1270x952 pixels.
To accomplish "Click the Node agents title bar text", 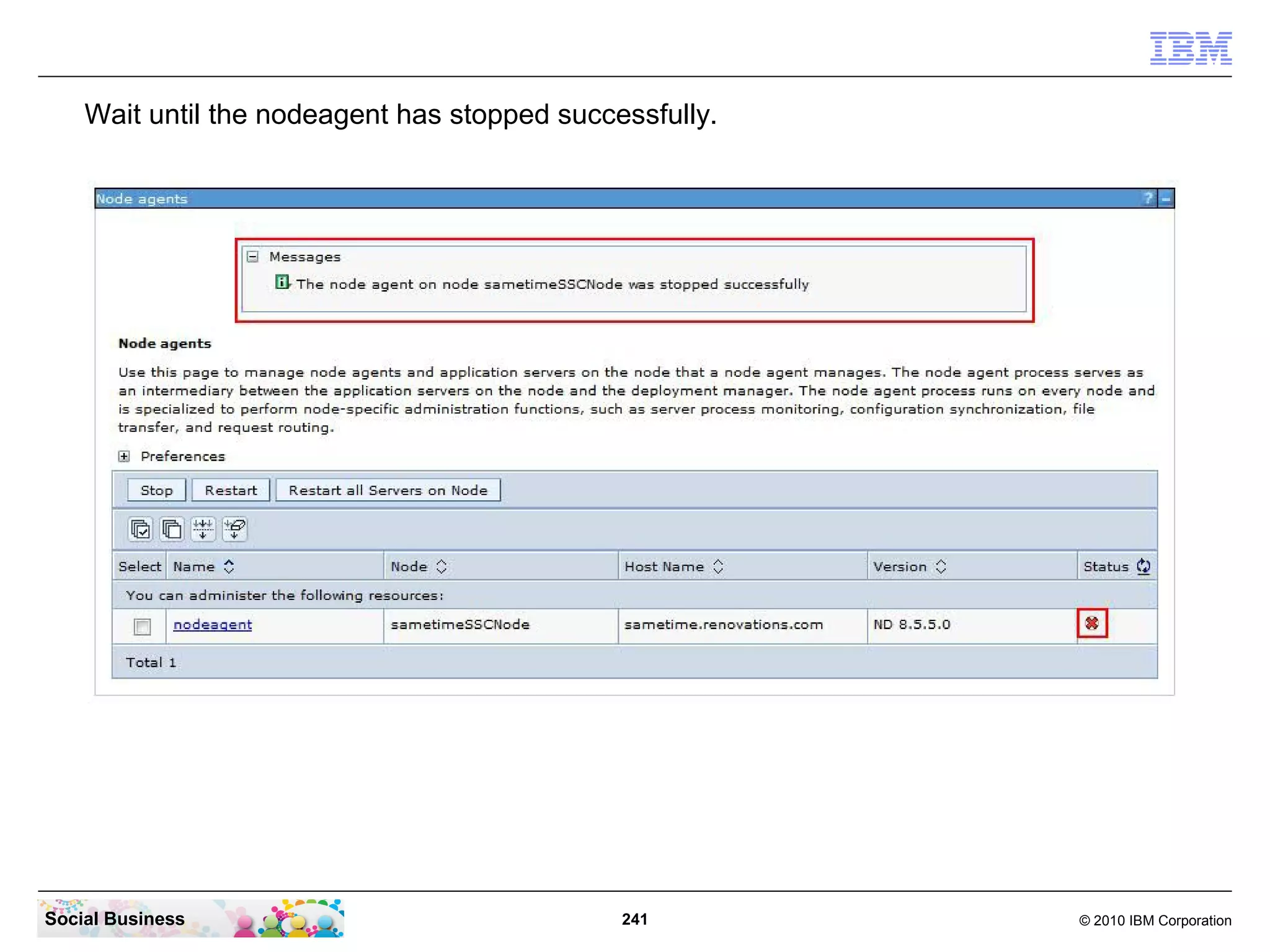I will pyautogui.click(x=141, y=199).
